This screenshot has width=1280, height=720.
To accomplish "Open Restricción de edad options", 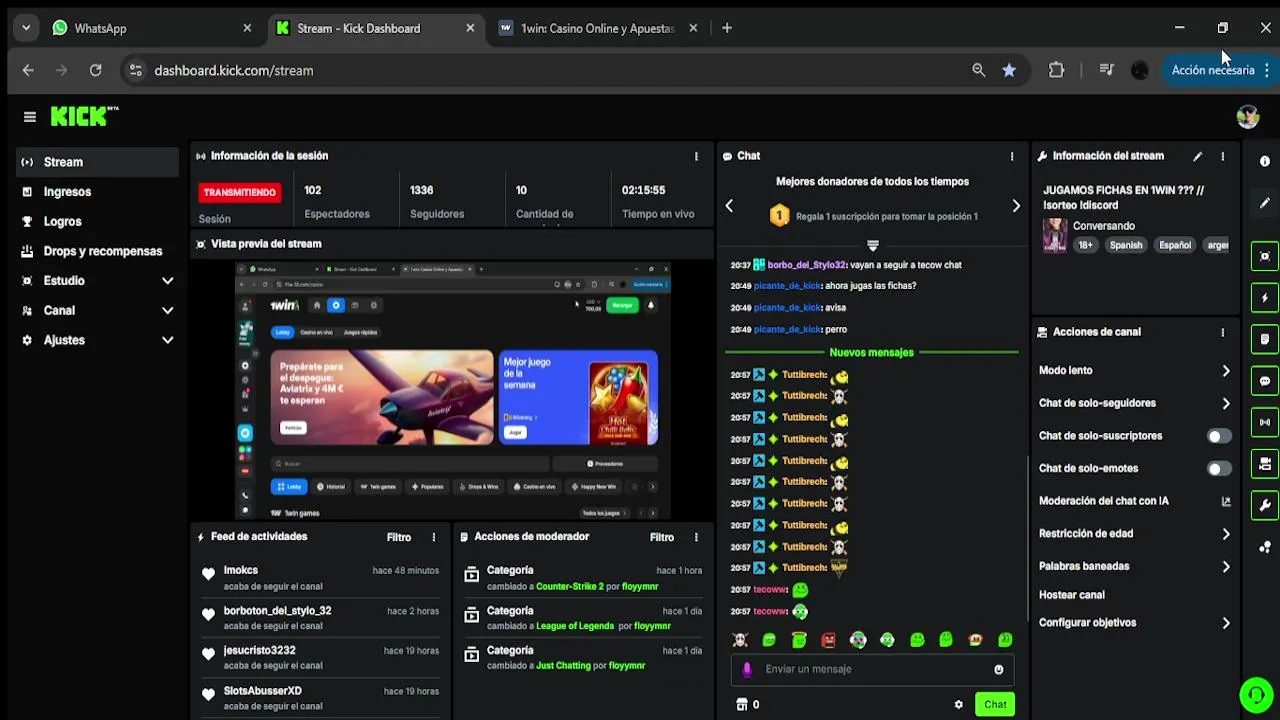I will pyautogui.click(x=1135, y=534).
